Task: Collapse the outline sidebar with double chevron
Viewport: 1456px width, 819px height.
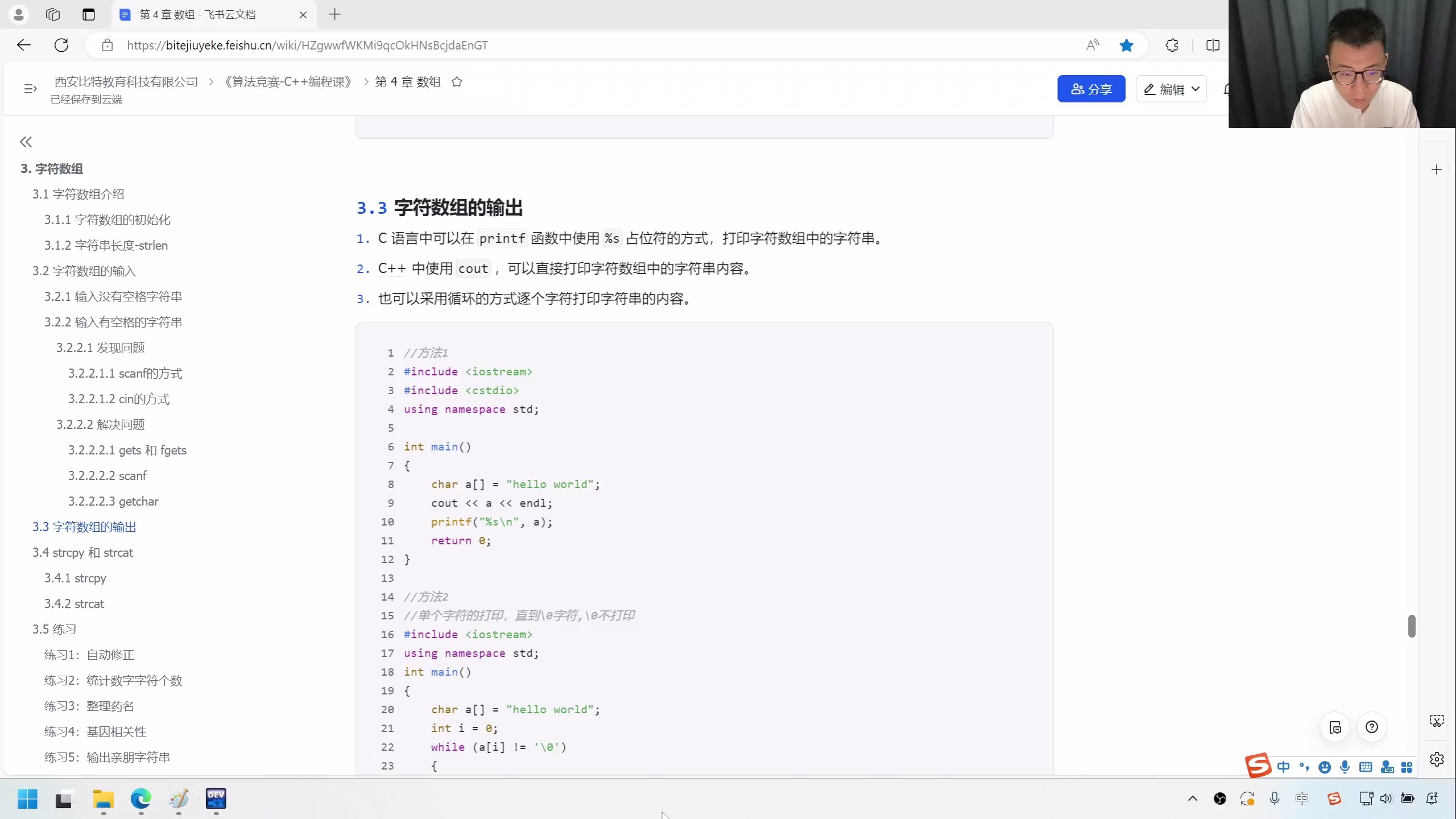Action: point(26,142)
